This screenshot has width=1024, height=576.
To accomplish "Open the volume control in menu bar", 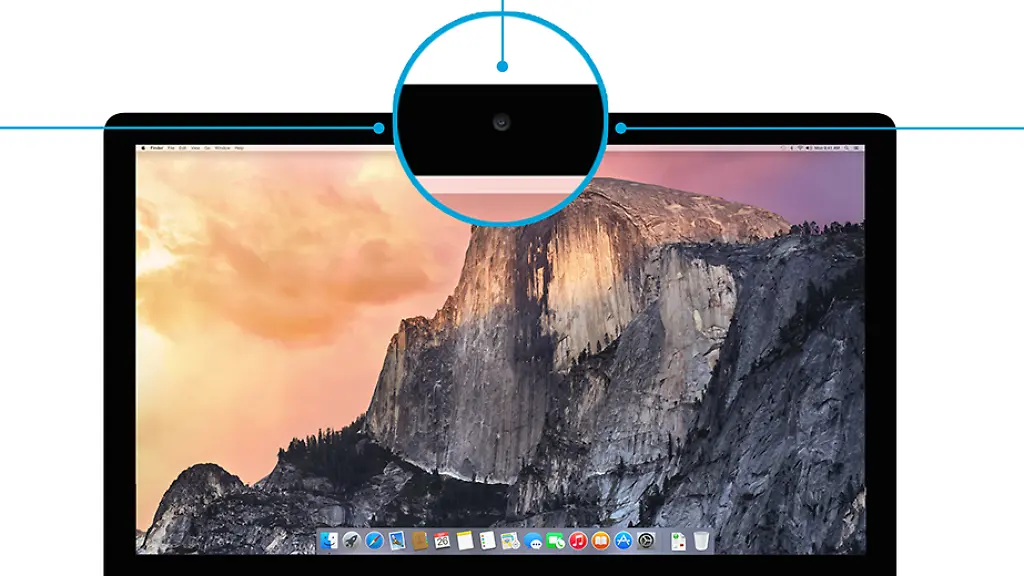I will [x=808, y=148].
